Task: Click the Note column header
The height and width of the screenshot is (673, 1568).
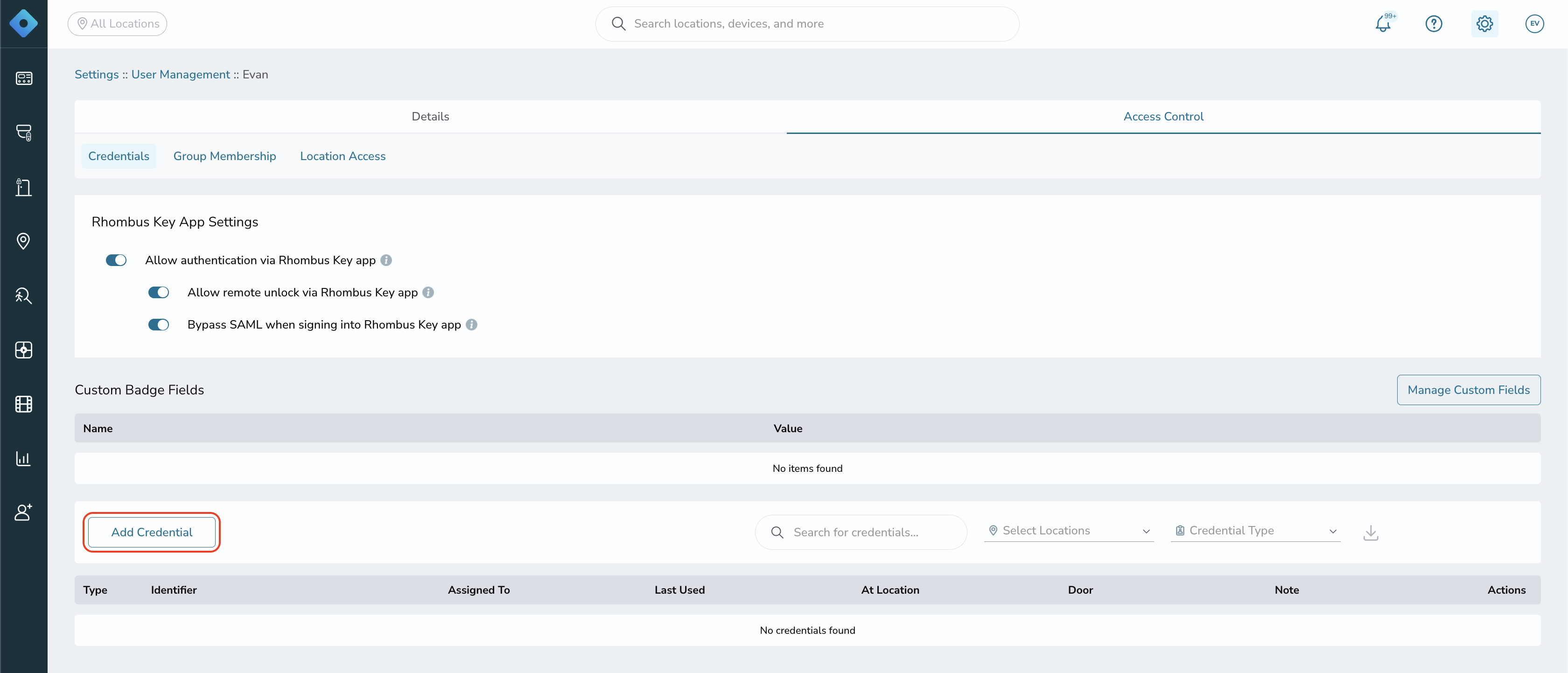Action: 1287,590
